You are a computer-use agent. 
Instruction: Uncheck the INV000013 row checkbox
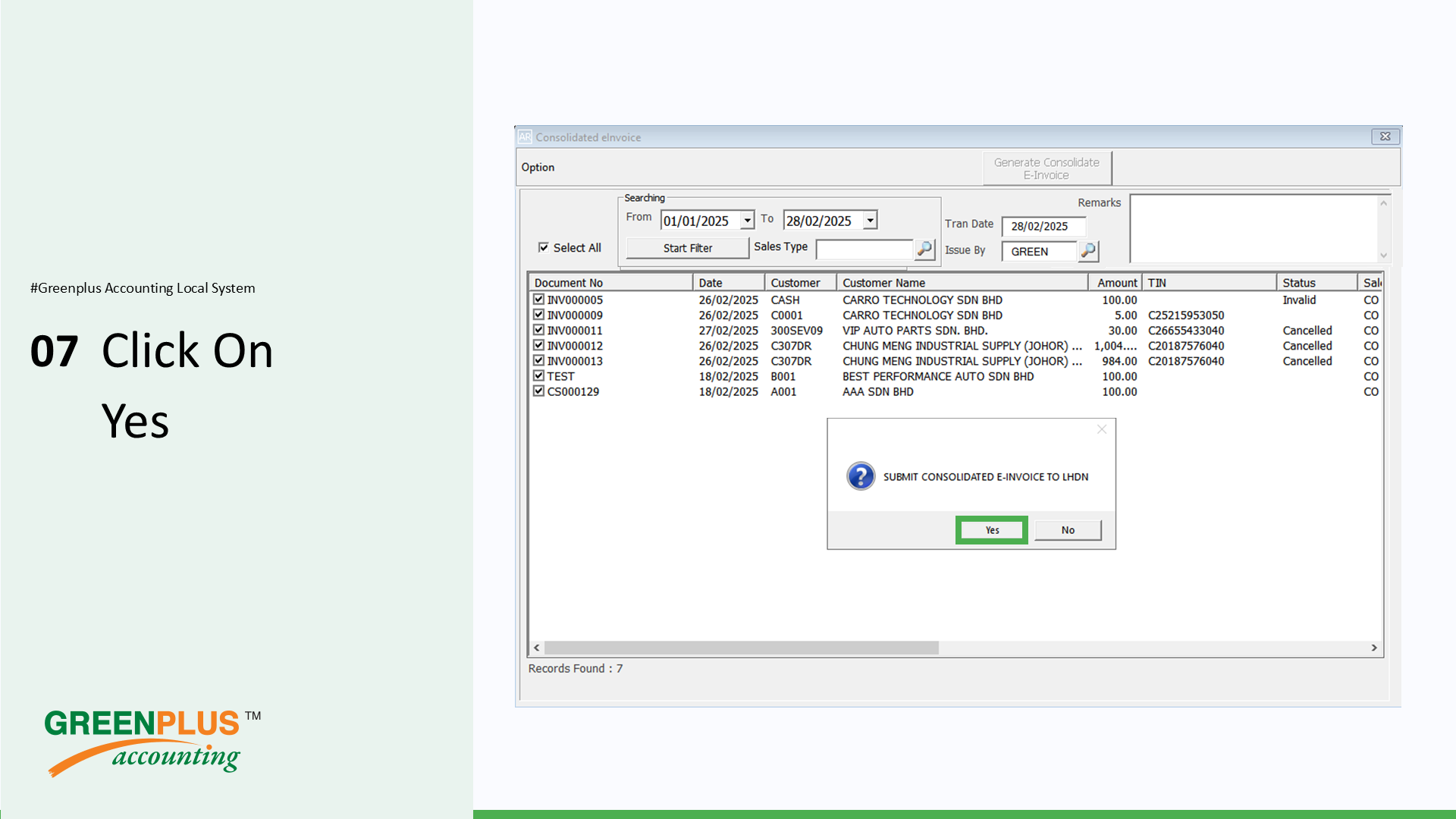tap(538, 360)
